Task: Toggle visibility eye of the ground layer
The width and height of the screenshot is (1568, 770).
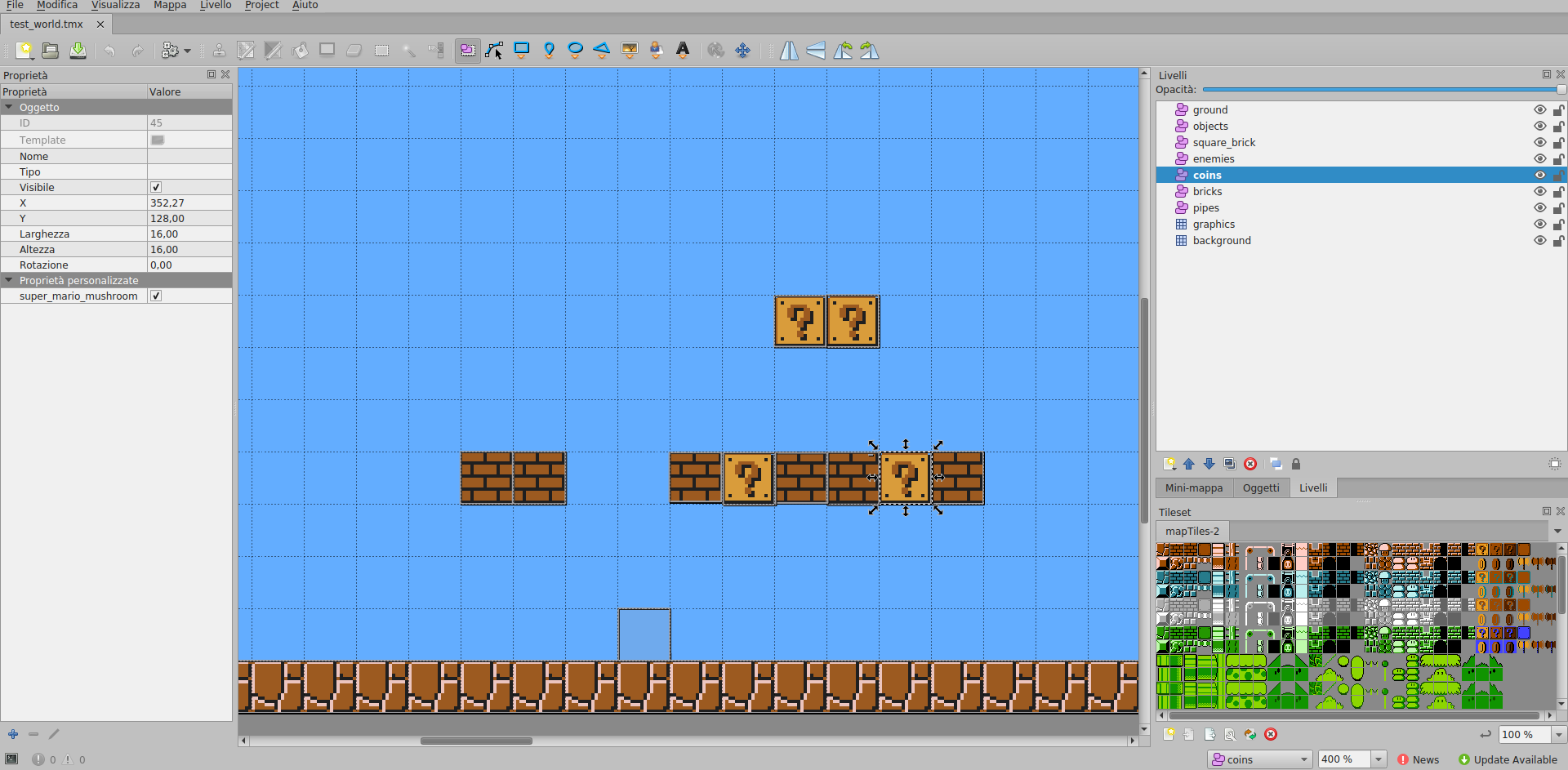Action: pos(1540,109)
